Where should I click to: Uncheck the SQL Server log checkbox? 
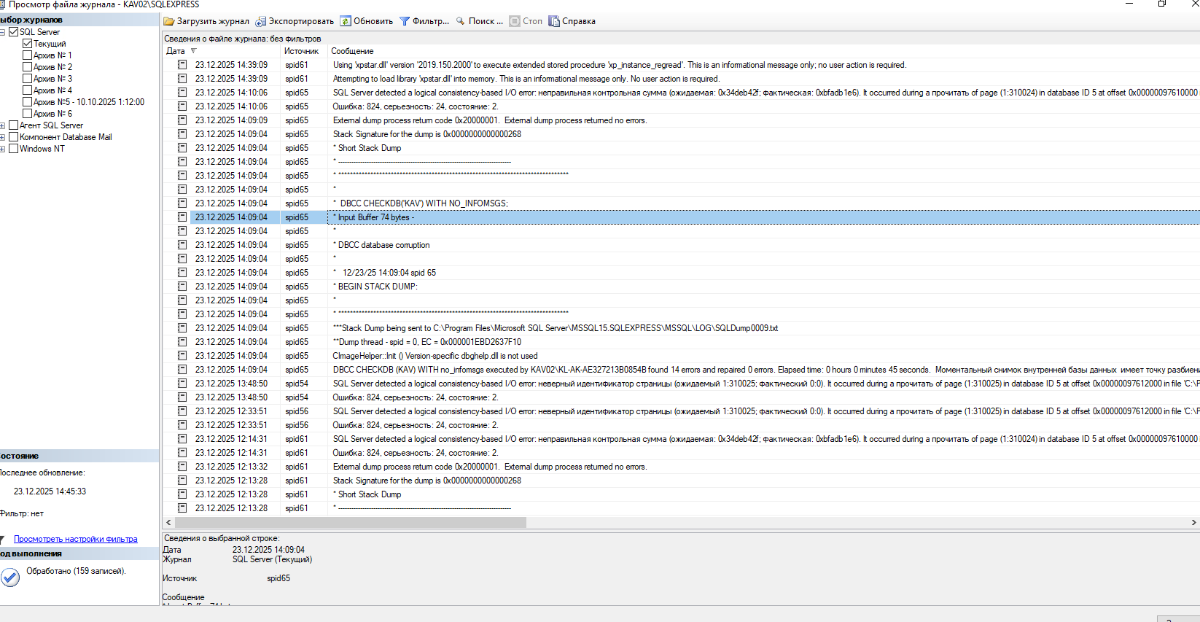14,32
